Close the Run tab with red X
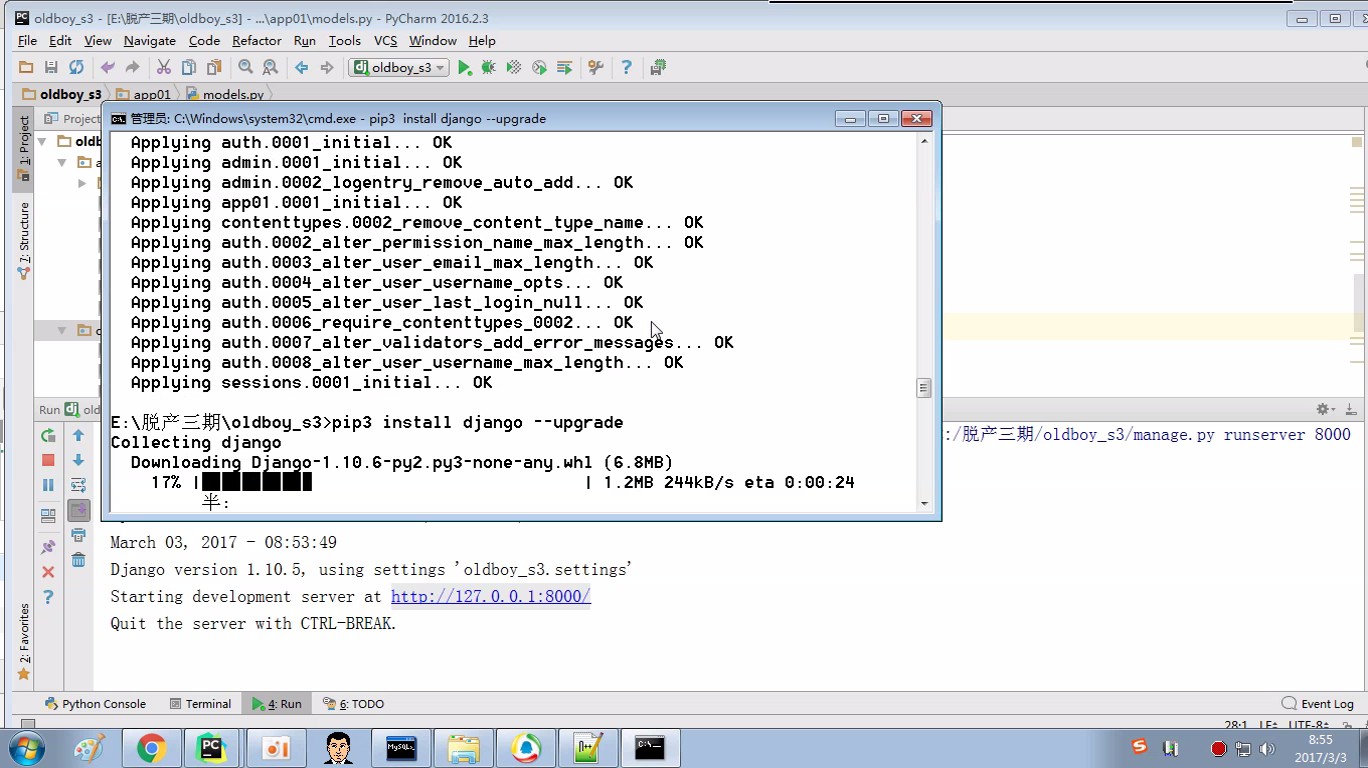 point(48,572)
